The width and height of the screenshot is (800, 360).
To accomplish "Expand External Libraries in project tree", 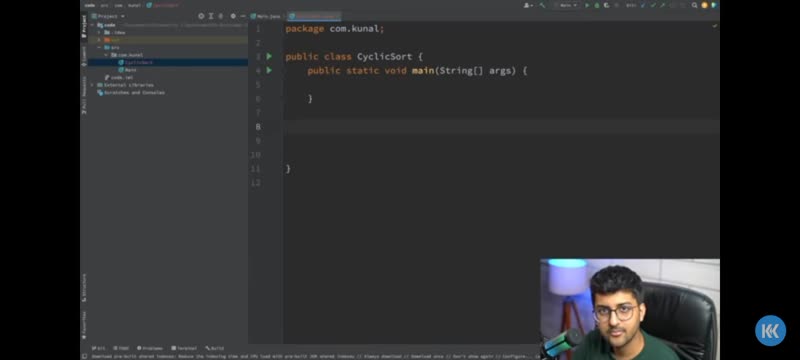I will click(x=92, y=85).
